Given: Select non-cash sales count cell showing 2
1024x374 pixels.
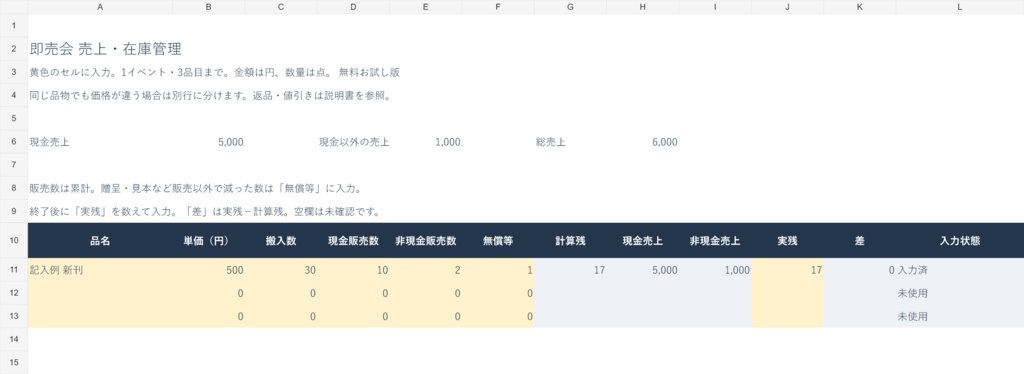Looking at the screenshot, I should (x=426, y=270).
